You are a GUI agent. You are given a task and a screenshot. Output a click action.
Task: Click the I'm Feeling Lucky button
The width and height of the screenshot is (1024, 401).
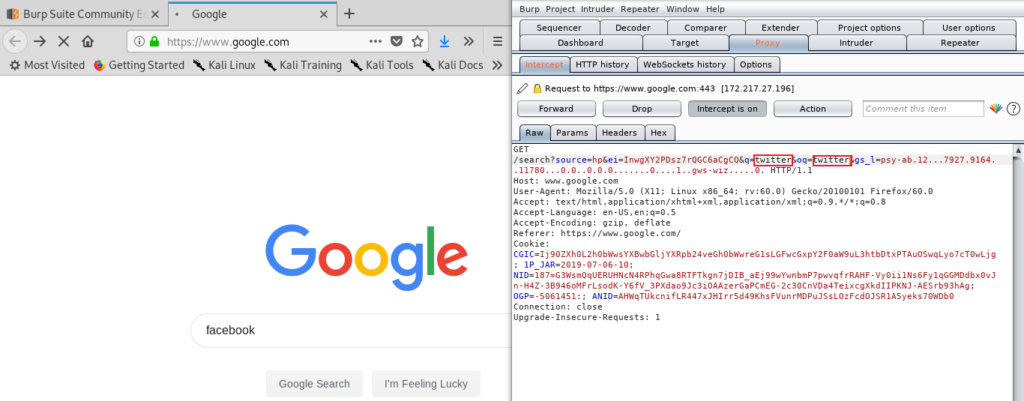pyautogui.click(x=426, y=384)
